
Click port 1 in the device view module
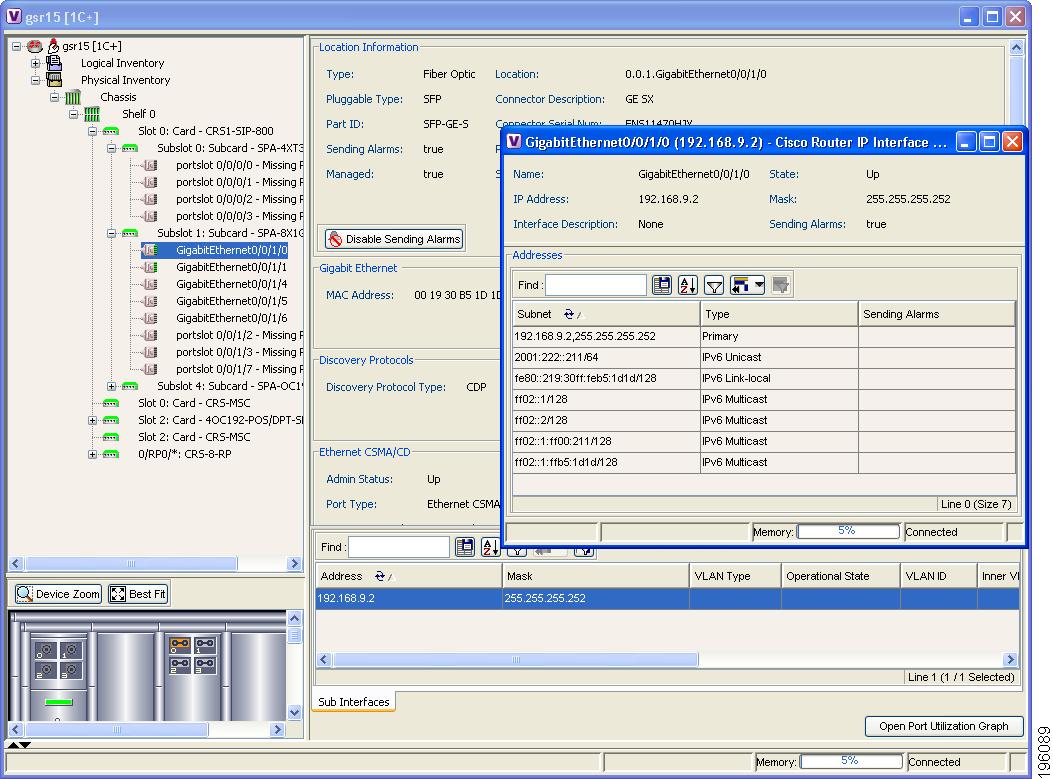point(205,645)
